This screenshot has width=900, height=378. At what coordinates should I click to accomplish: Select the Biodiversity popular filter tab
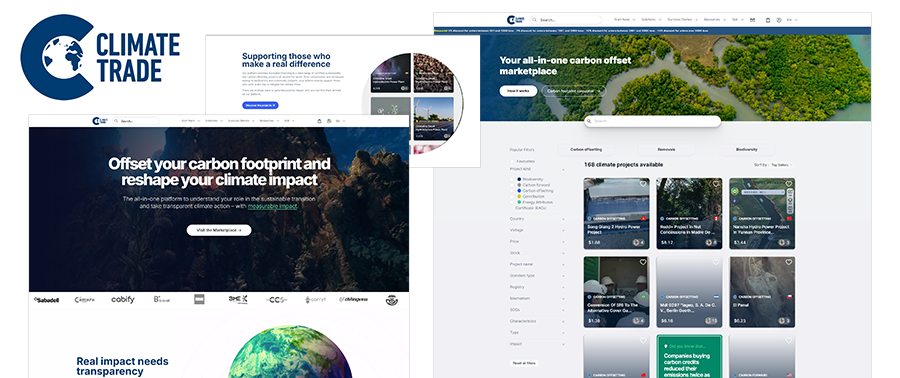pyautogui.click(x=746, y=149)
